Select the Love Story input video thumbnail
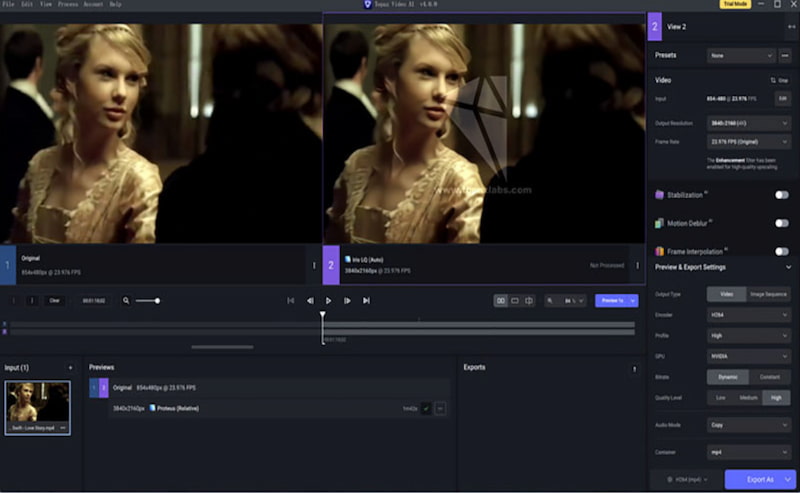 pos(37,406)
